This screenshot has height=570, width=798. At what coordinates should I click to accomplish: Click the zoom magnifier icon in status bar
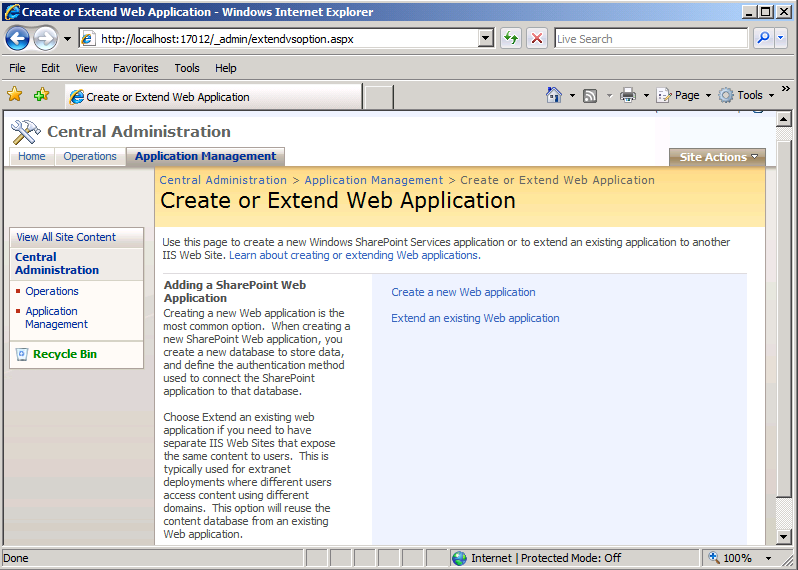(714, 558)
